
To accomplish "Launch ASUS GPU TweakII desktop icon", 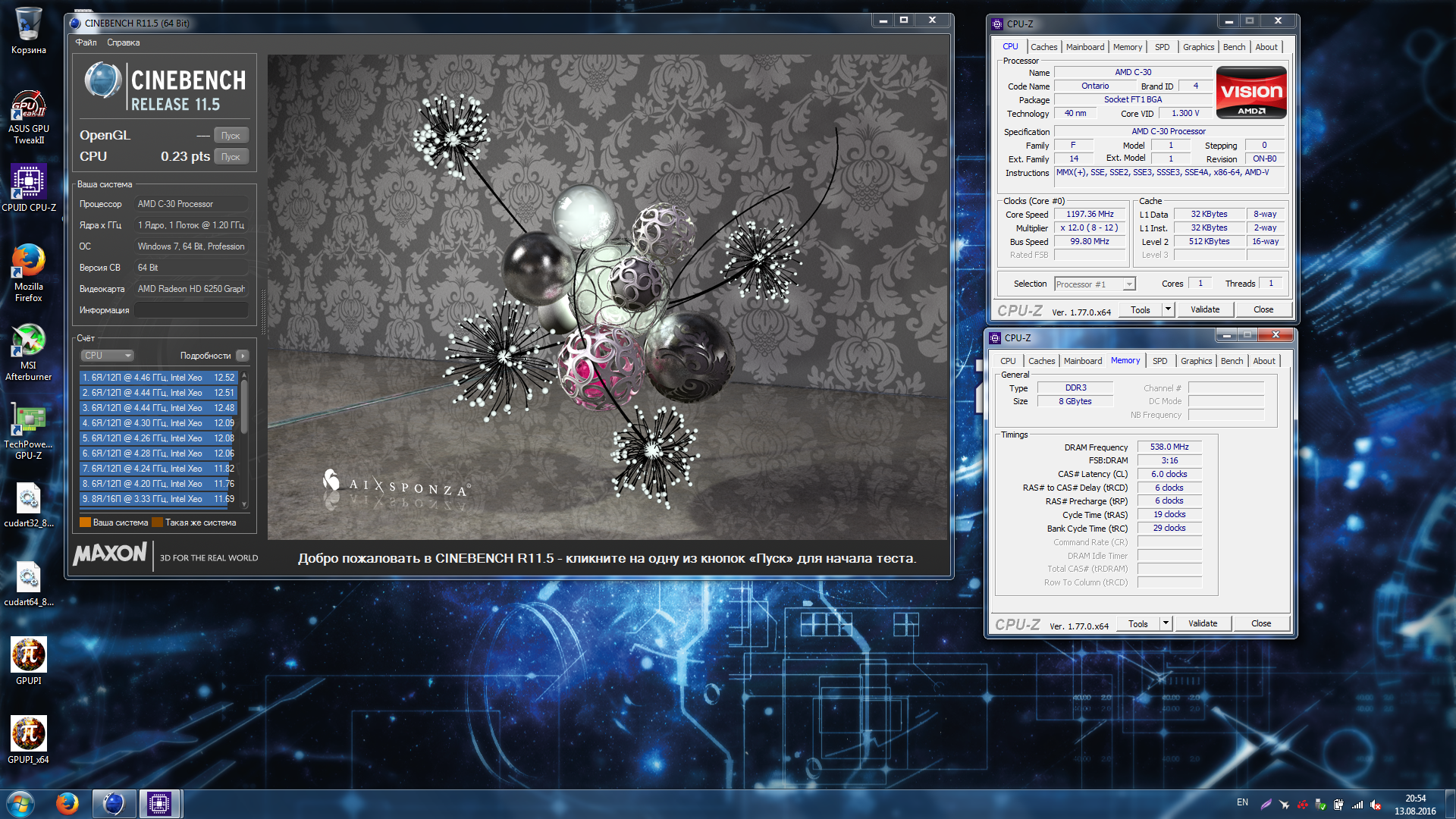I will 28,118.
